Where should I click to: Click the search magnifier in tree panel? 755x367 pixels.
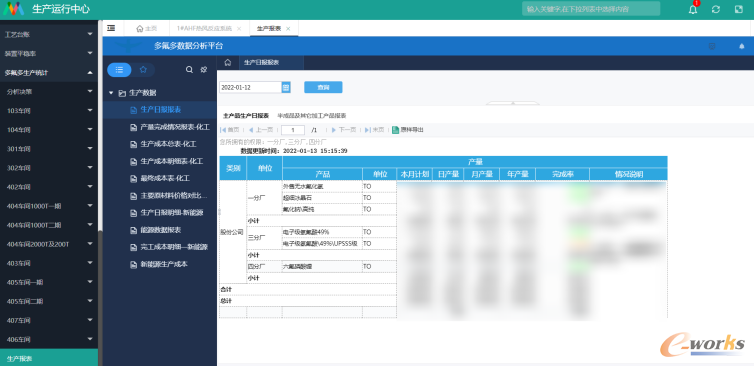(x=189, y=70)
